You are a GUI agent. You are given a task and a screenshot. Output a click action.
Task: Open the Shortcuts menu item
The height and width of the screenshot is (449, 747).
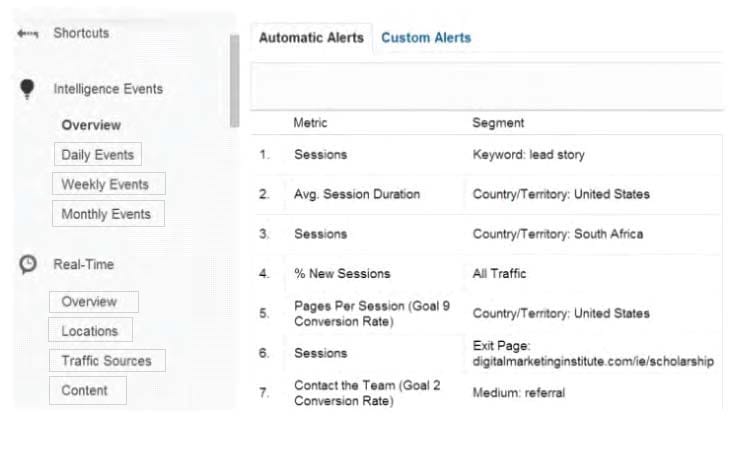81,33
